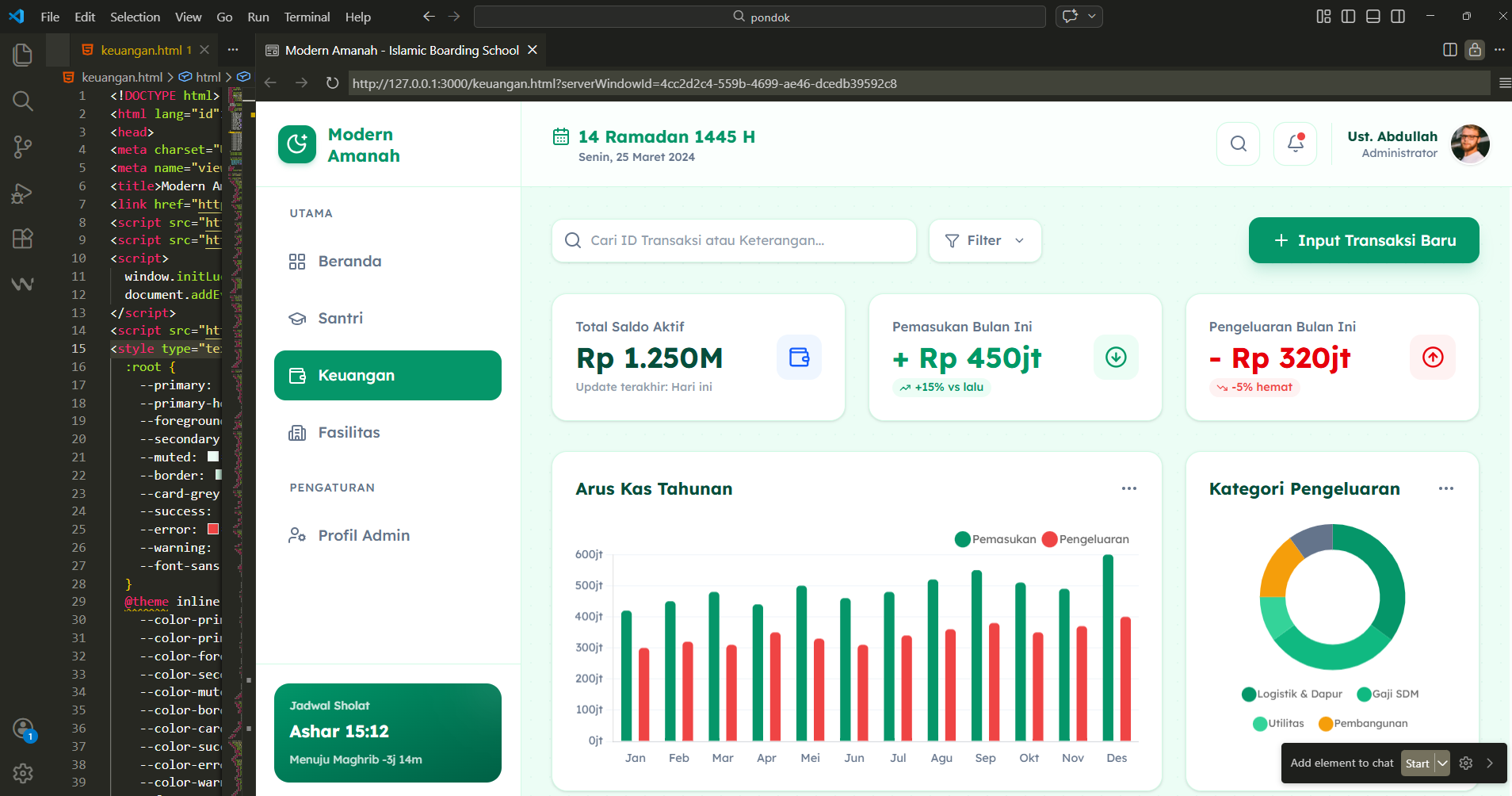Screen dimensions: 1512x796
Task: Open the Terminal menu
Action: click(x=307, y=17)
